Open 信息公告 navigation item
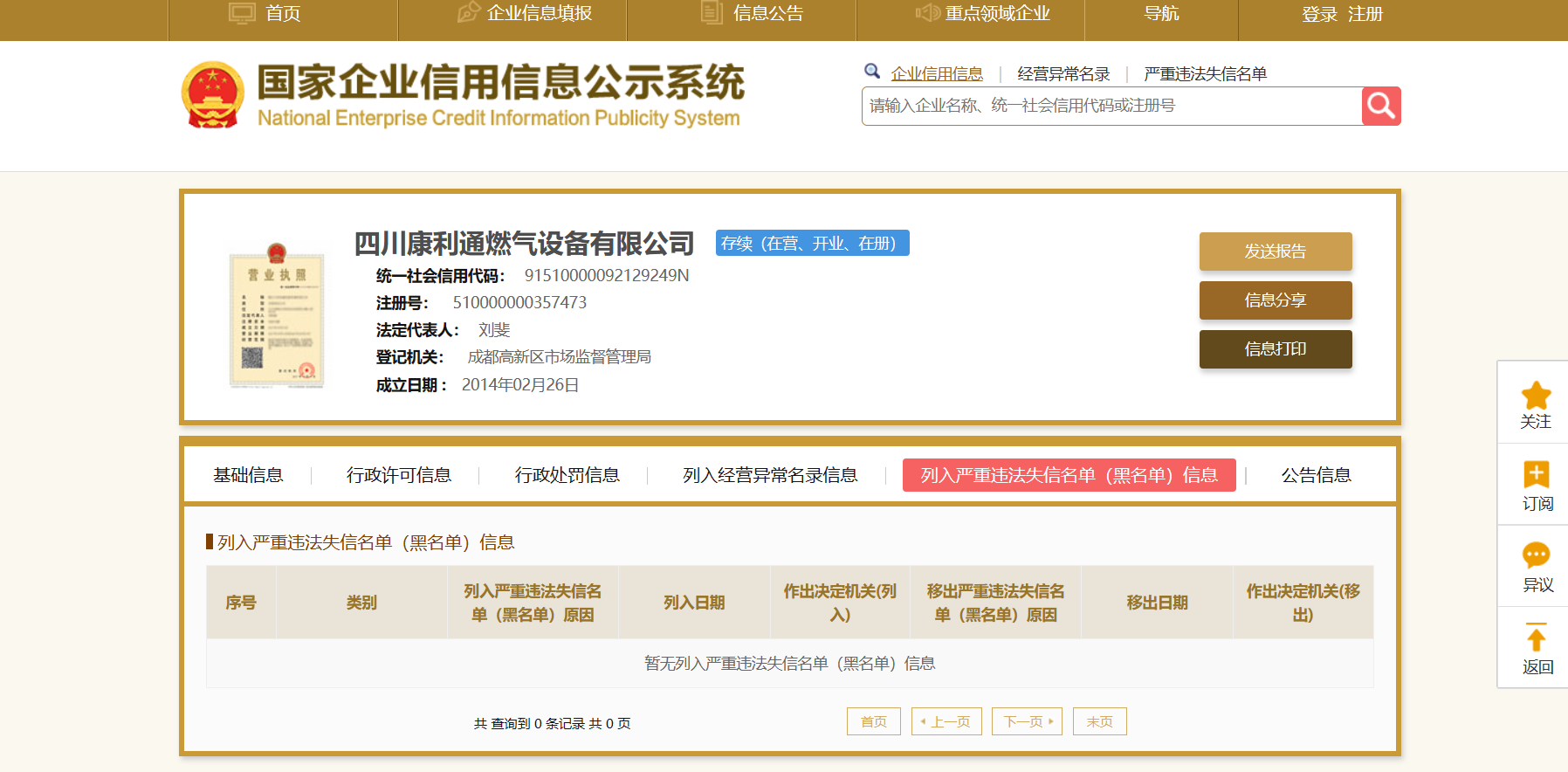Image resolution: width=1568 pixels, height=772 pixels. (768, 13)
